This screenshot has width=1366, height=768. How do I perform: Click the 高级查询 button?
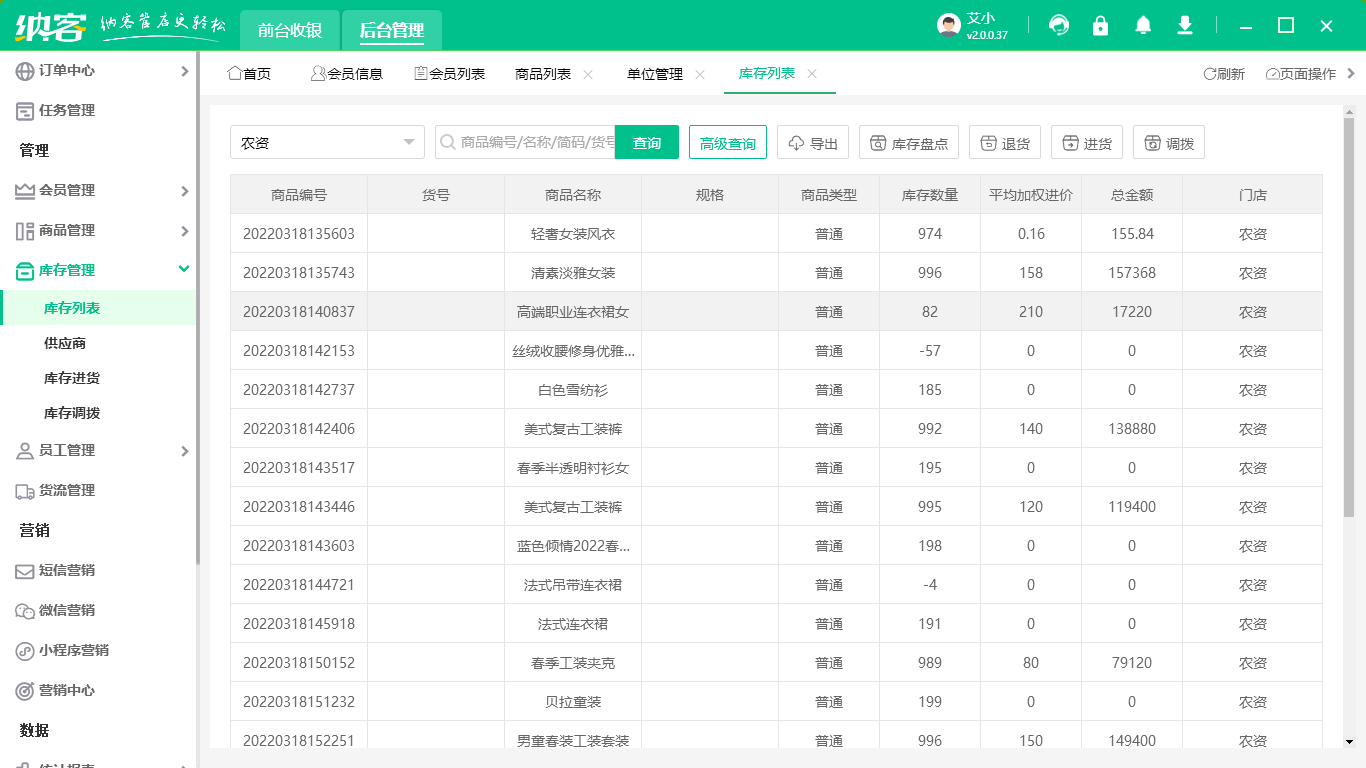click(x=728, y=142)
